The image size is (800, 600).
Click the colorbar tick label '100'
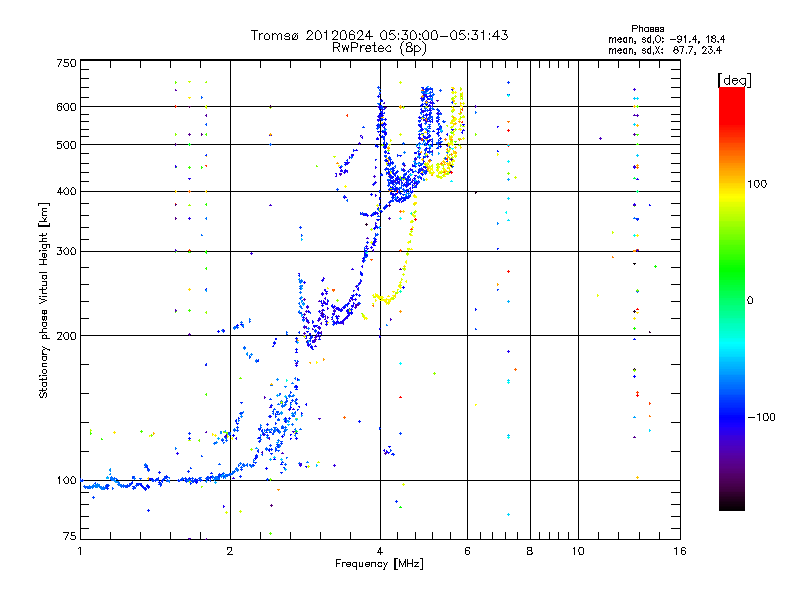(x=757, y=184)
